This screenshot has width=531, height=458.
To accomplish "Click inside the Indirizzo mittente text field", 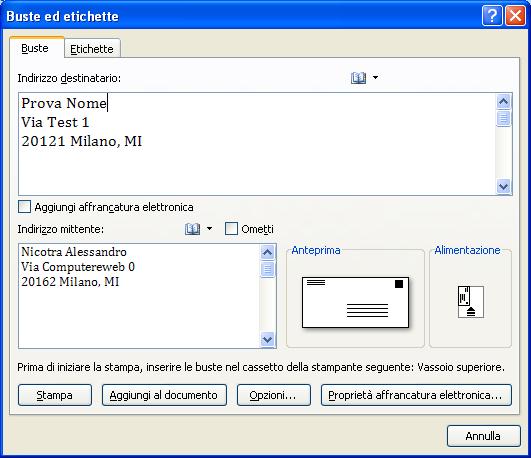I will point(139,296).
